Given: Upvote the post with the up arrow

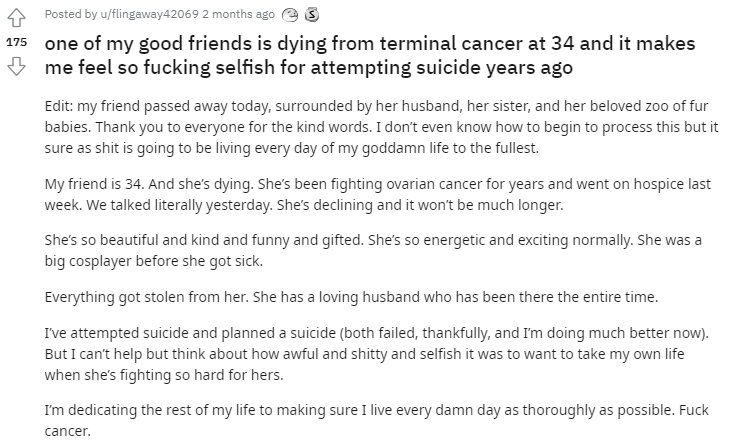Looking at the screenshot, I should pyautogui.click(x=16, y=18).
